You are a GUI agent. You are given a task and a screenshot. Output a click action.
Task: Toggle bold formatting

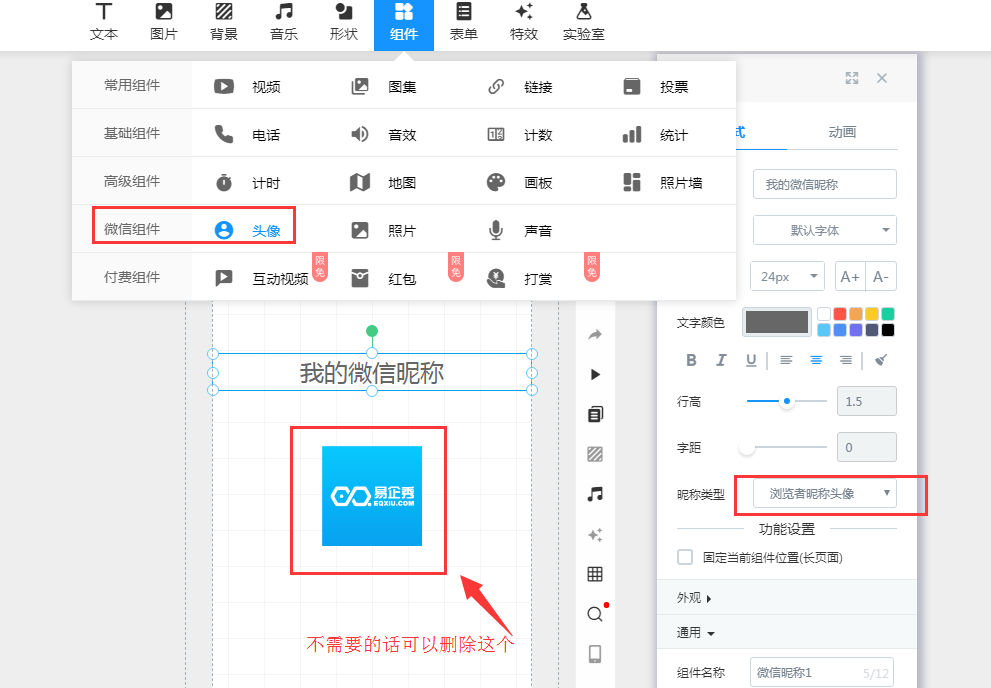[691, 360]
